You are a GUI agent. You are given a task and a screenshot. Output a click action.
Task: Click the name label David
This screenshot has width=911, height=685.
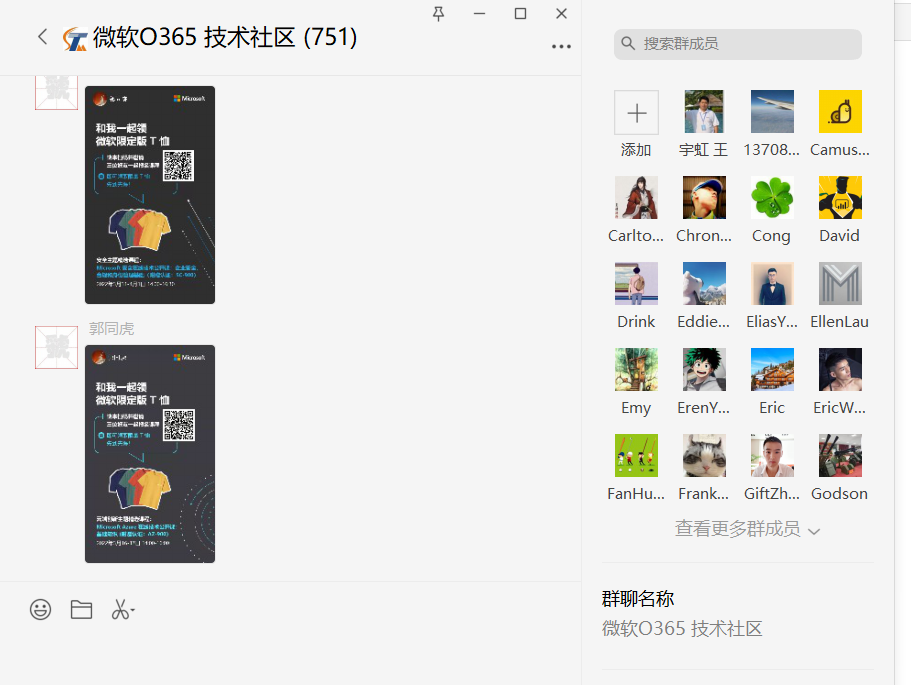coord(840,236)
